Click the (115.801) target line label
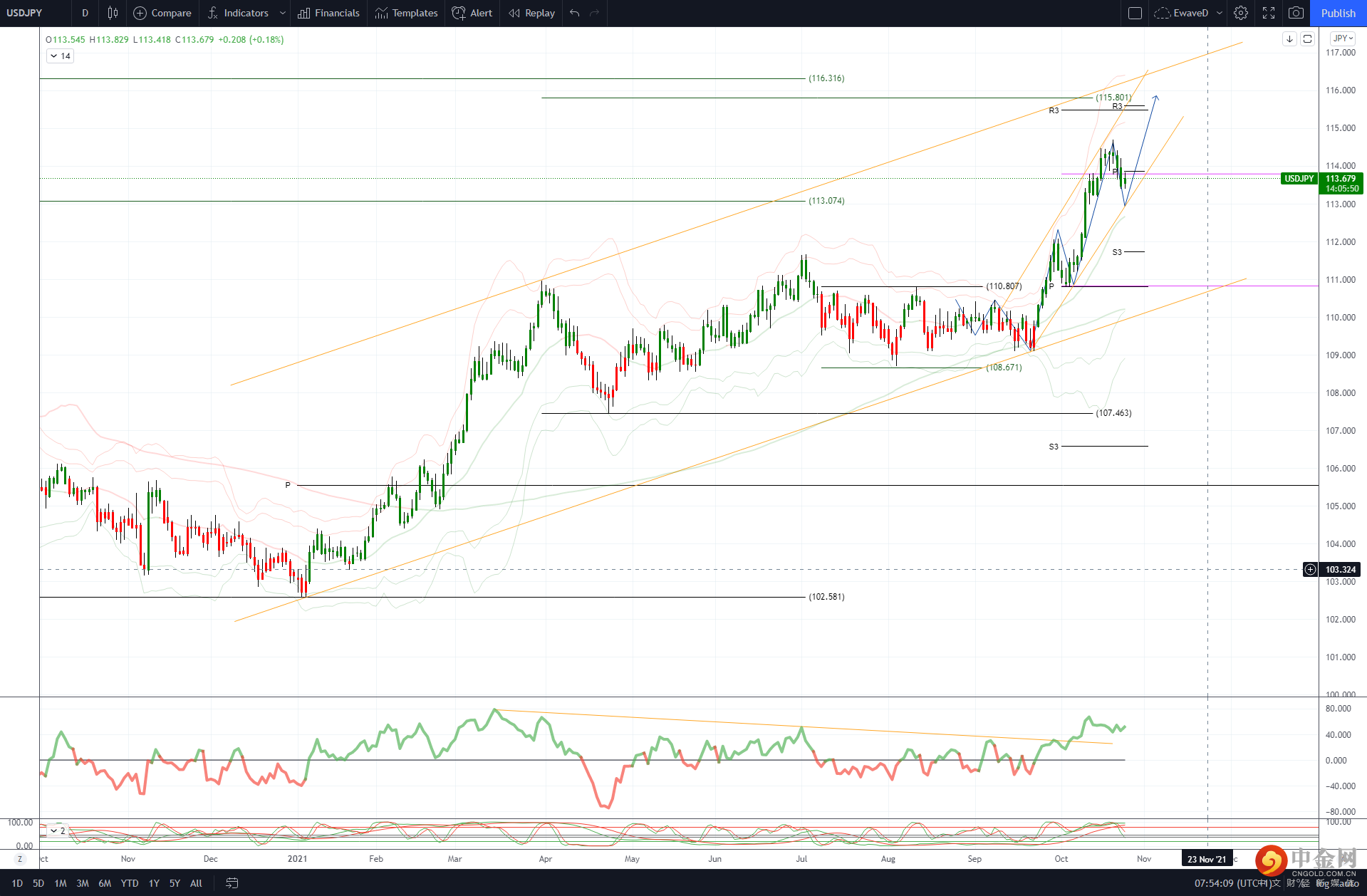Screen dimensions: 1367x896 point(1113,98)
